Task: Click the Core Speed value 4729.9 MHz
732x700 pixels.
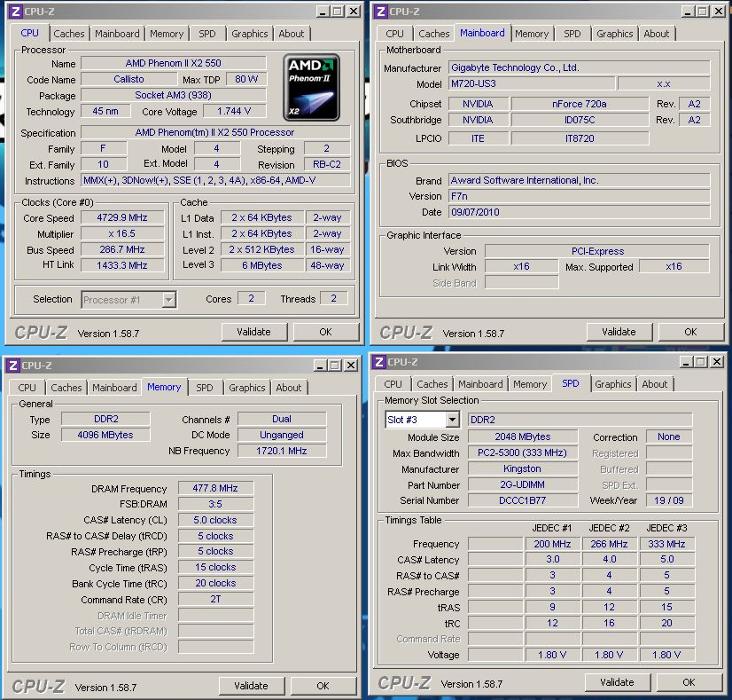Action: [x=122, y=218]
